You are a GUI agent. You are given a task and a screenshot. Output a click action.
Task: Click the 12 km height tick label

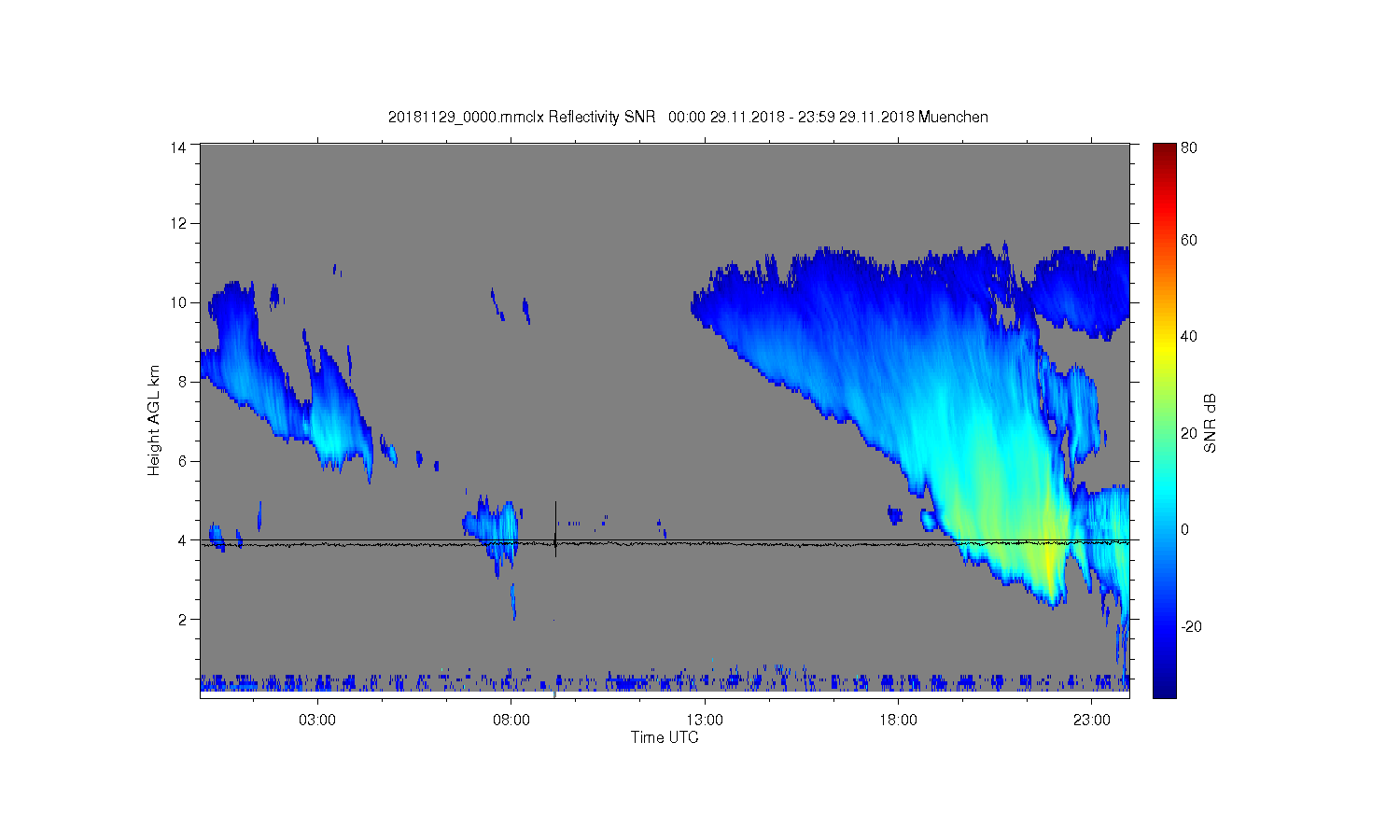tap(178, 223)
